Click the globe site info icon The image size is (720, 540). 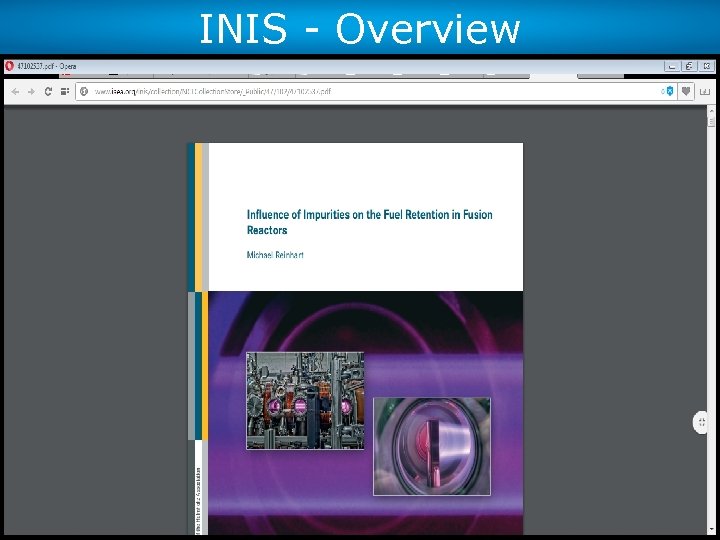pos(84,91)
